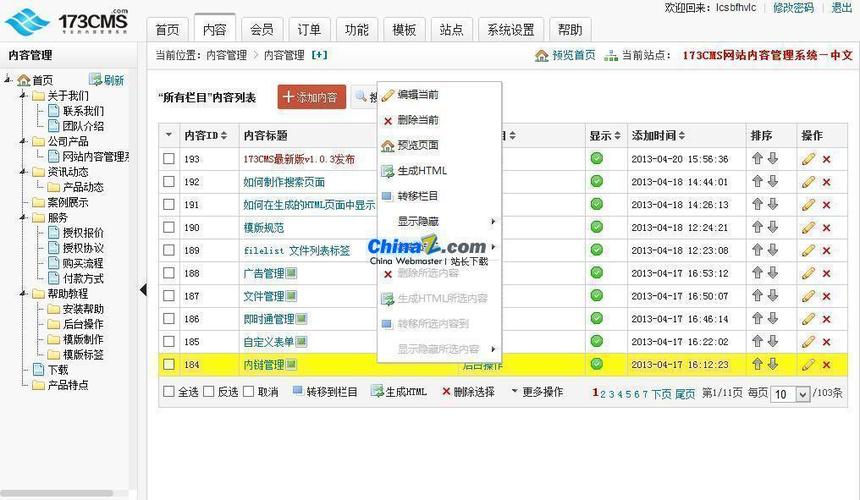Click the edit pencil icon for content 193
860x500 pixels.
[808, 159]
